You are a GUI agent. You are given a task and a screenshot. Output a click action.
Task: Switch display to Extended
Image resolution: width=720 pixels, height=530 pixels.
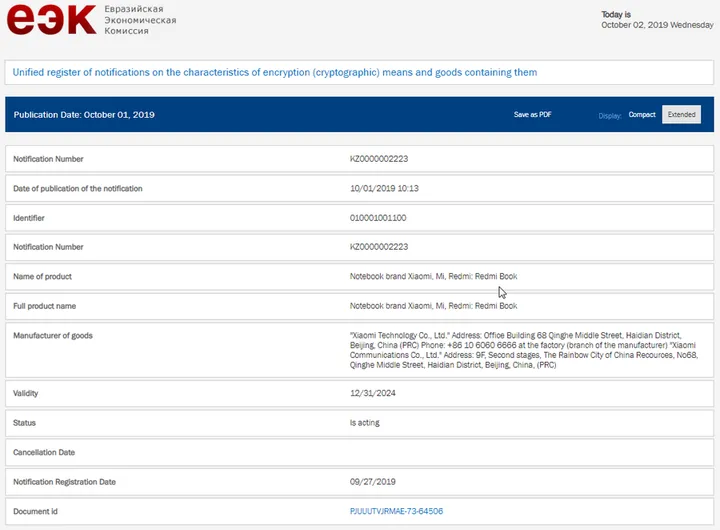(x=681, y=114)
